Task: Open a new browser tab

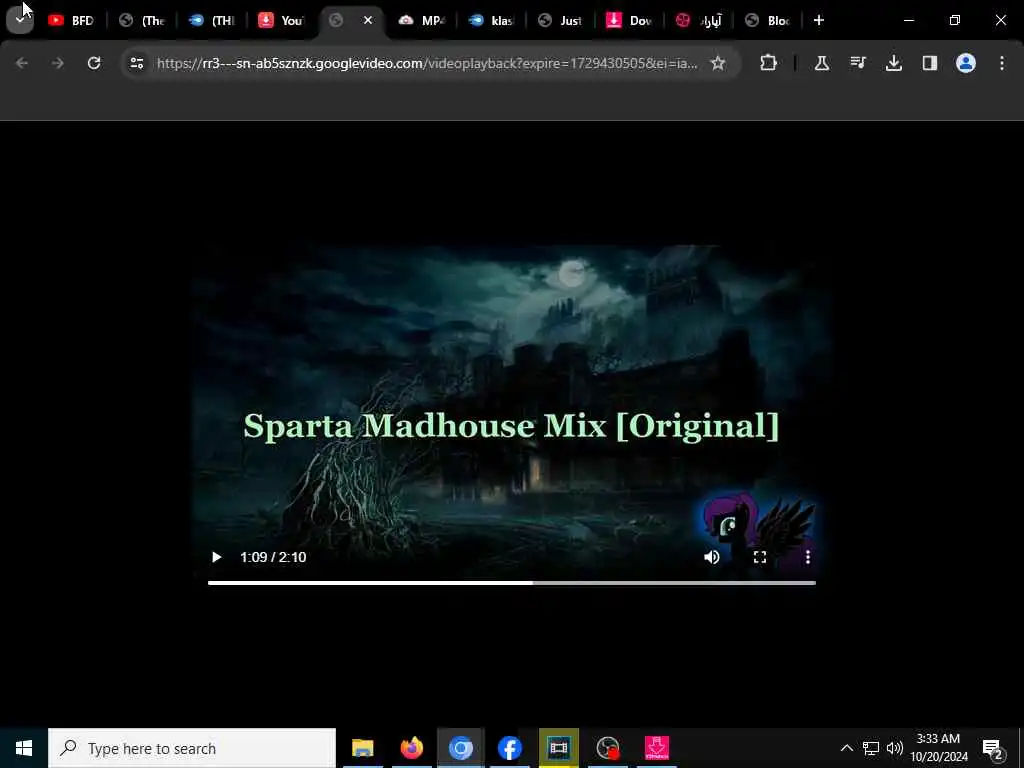Action: point(818,20)
